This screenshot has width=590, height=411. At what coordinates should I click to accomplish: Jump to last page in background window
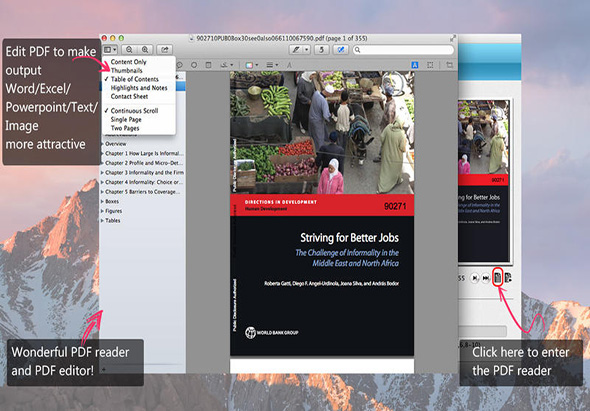coord(486,278)
